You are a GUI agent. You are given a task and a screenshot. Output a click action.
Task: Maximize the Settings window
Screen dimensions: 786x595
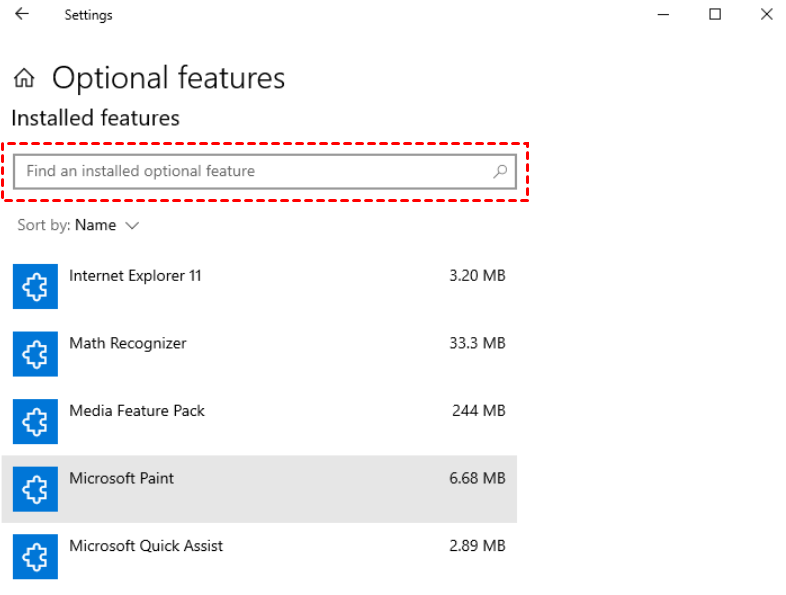[715, 15]
